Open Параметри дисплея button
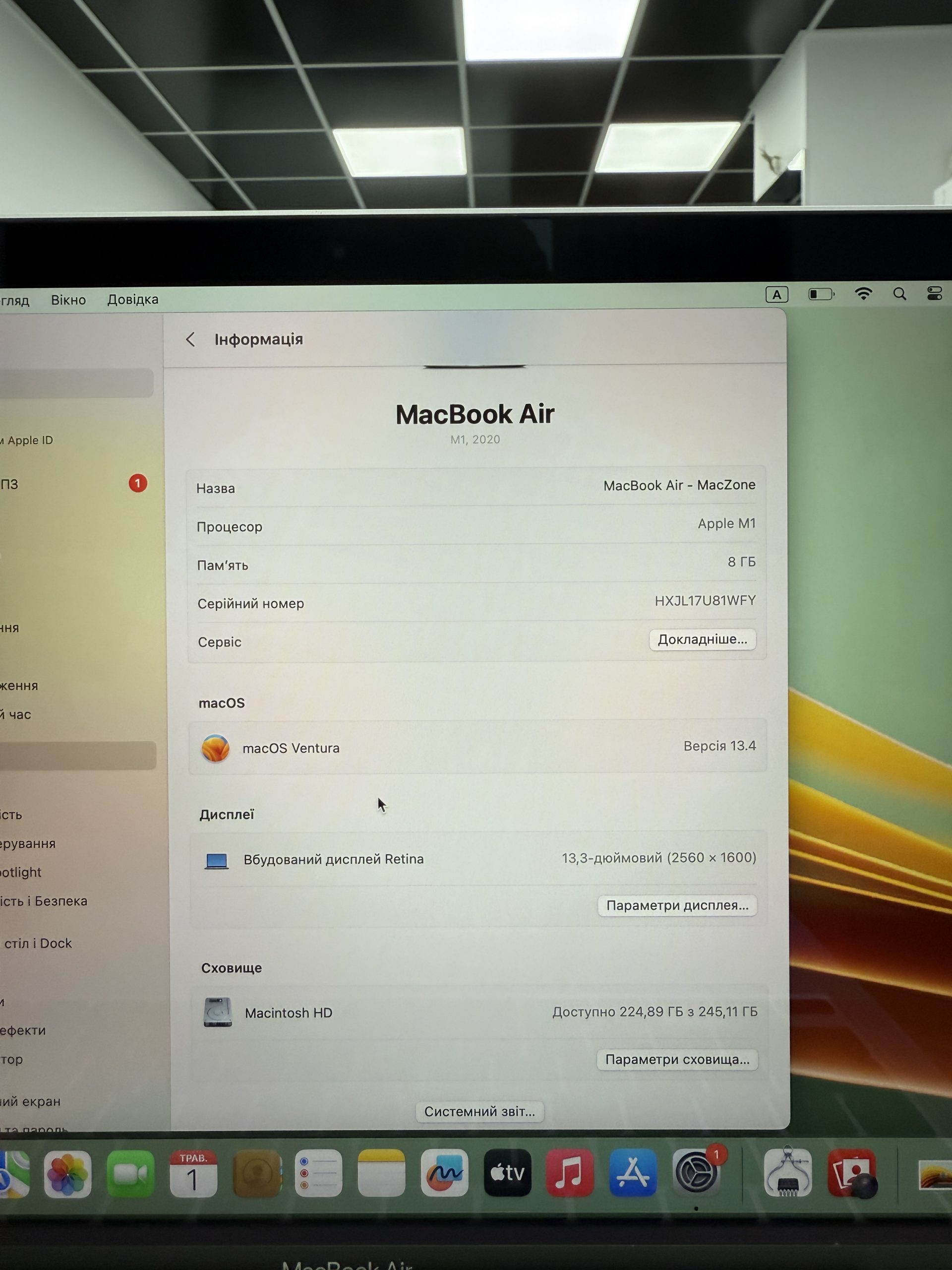 tap(677, 905)
